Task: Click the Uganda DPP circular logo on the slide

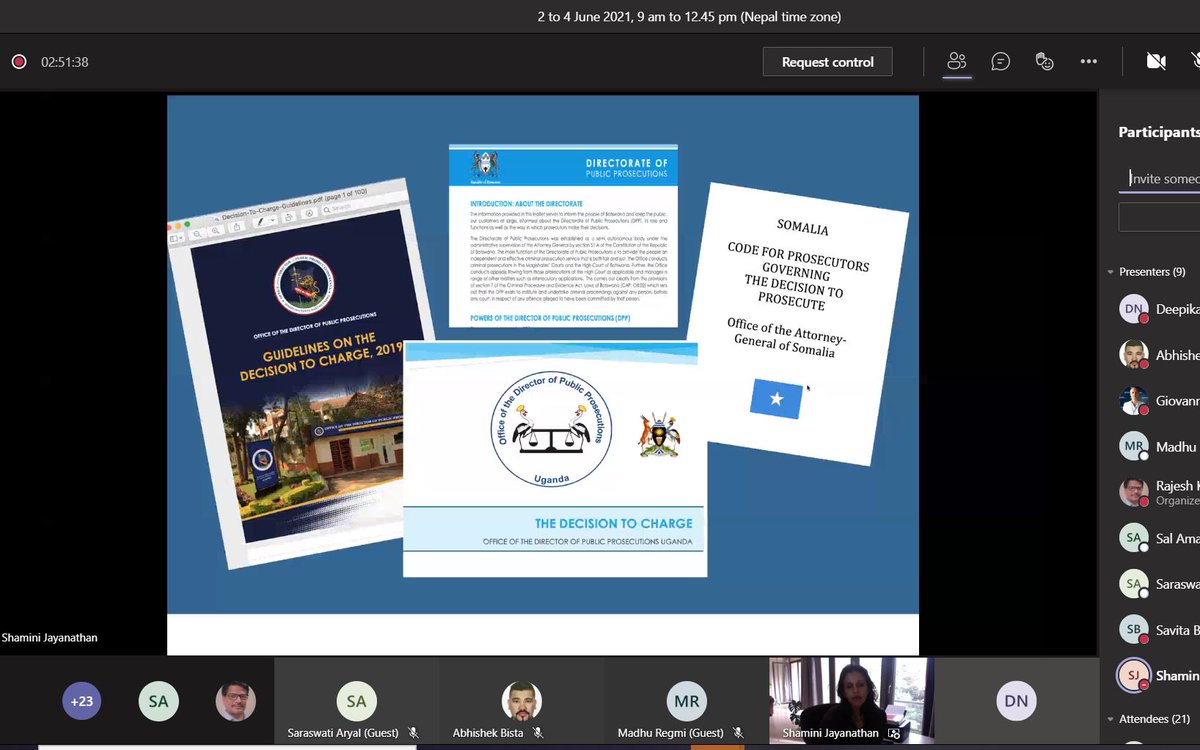Action: tap(553, 430)
